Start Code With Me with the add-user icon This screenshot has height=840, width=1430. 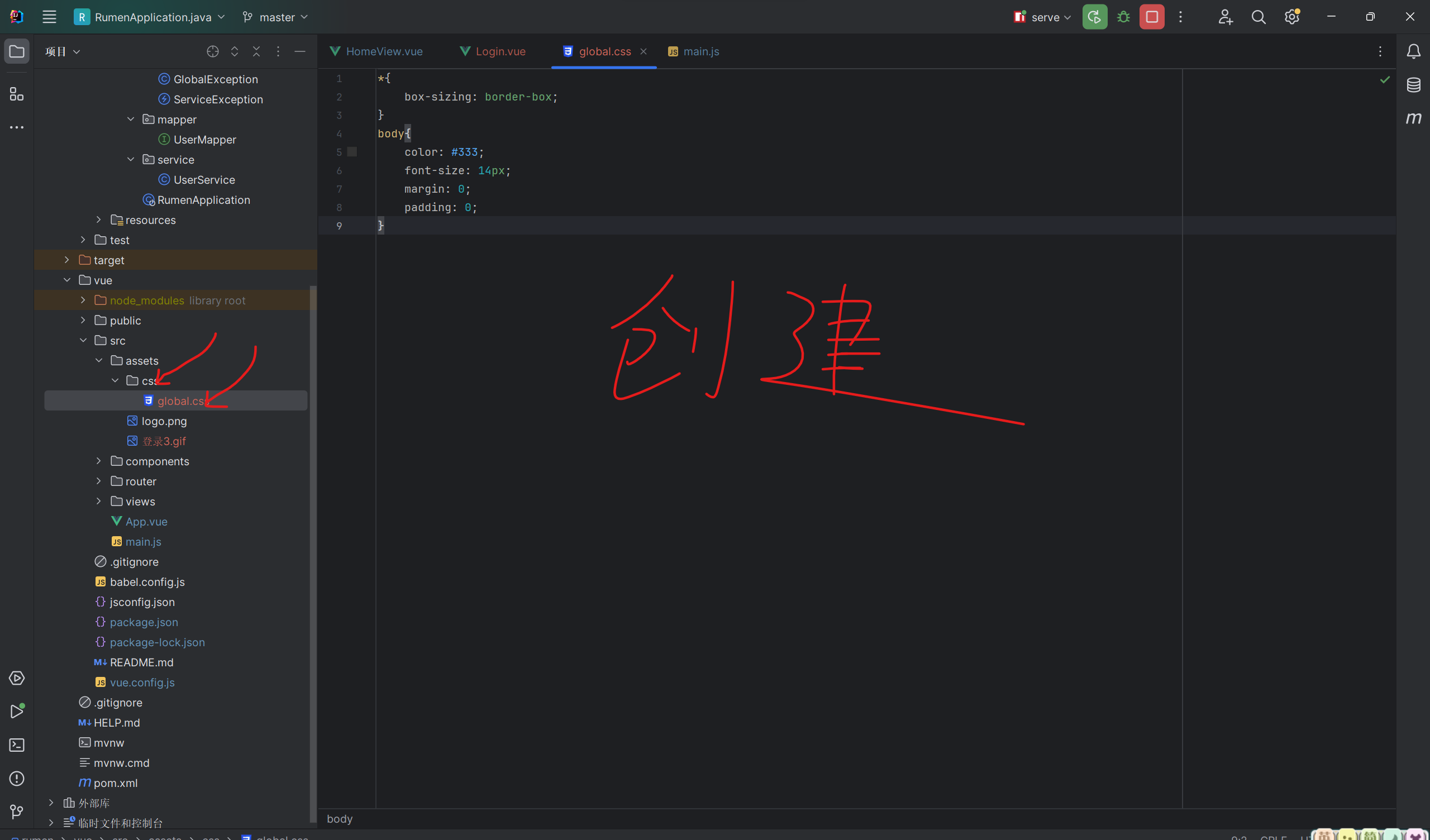(x=1225, y=16)
